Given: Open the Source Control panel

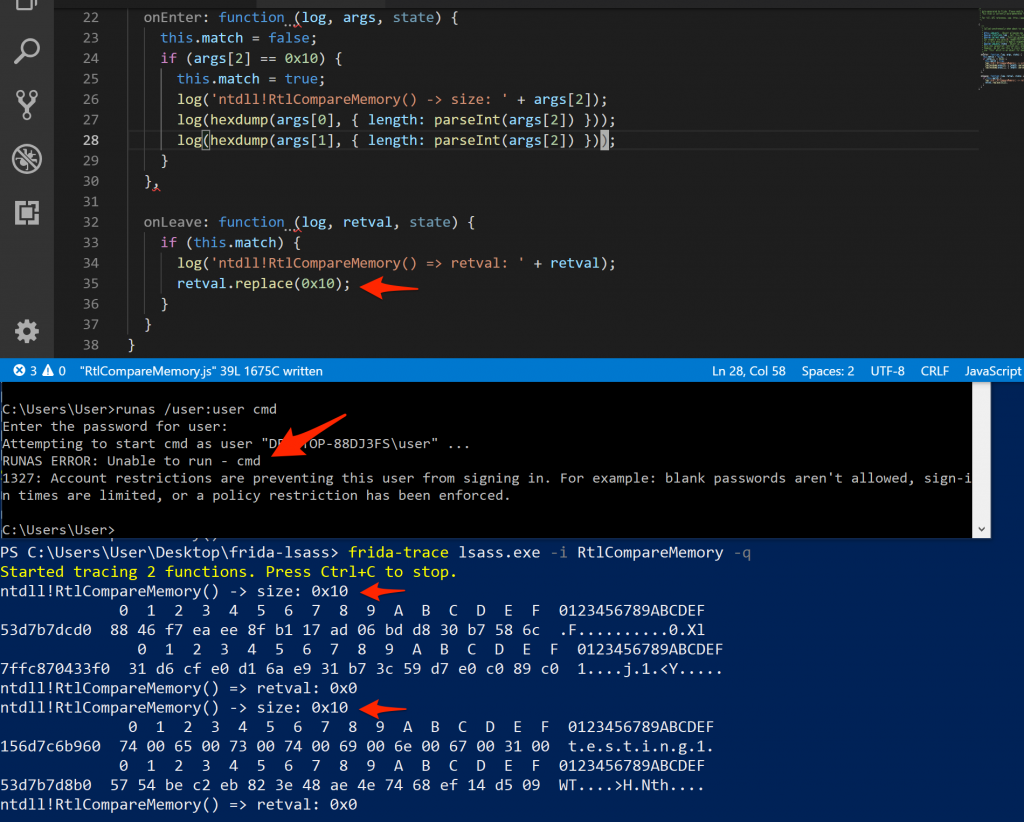Looking at the screenshot, I should pyautogui.click(x=27, y=104).
